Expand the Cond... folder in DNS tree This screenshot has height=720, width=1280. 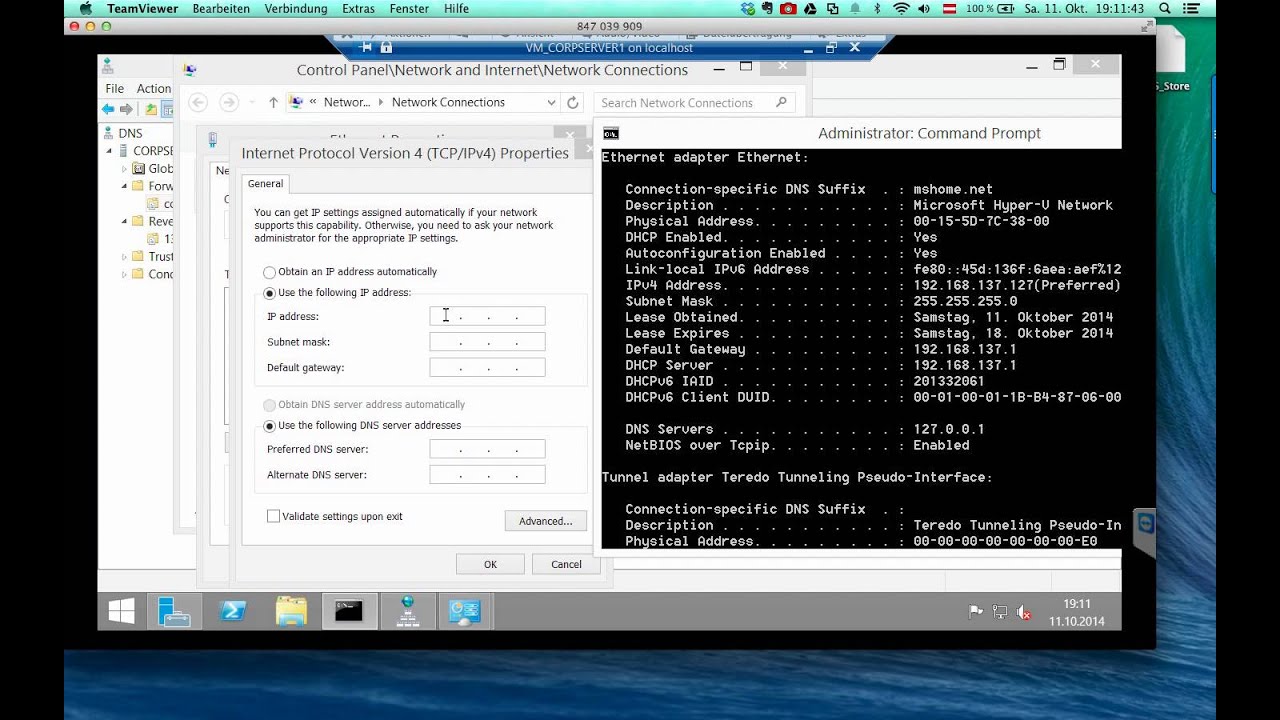(x=125, y=274)
